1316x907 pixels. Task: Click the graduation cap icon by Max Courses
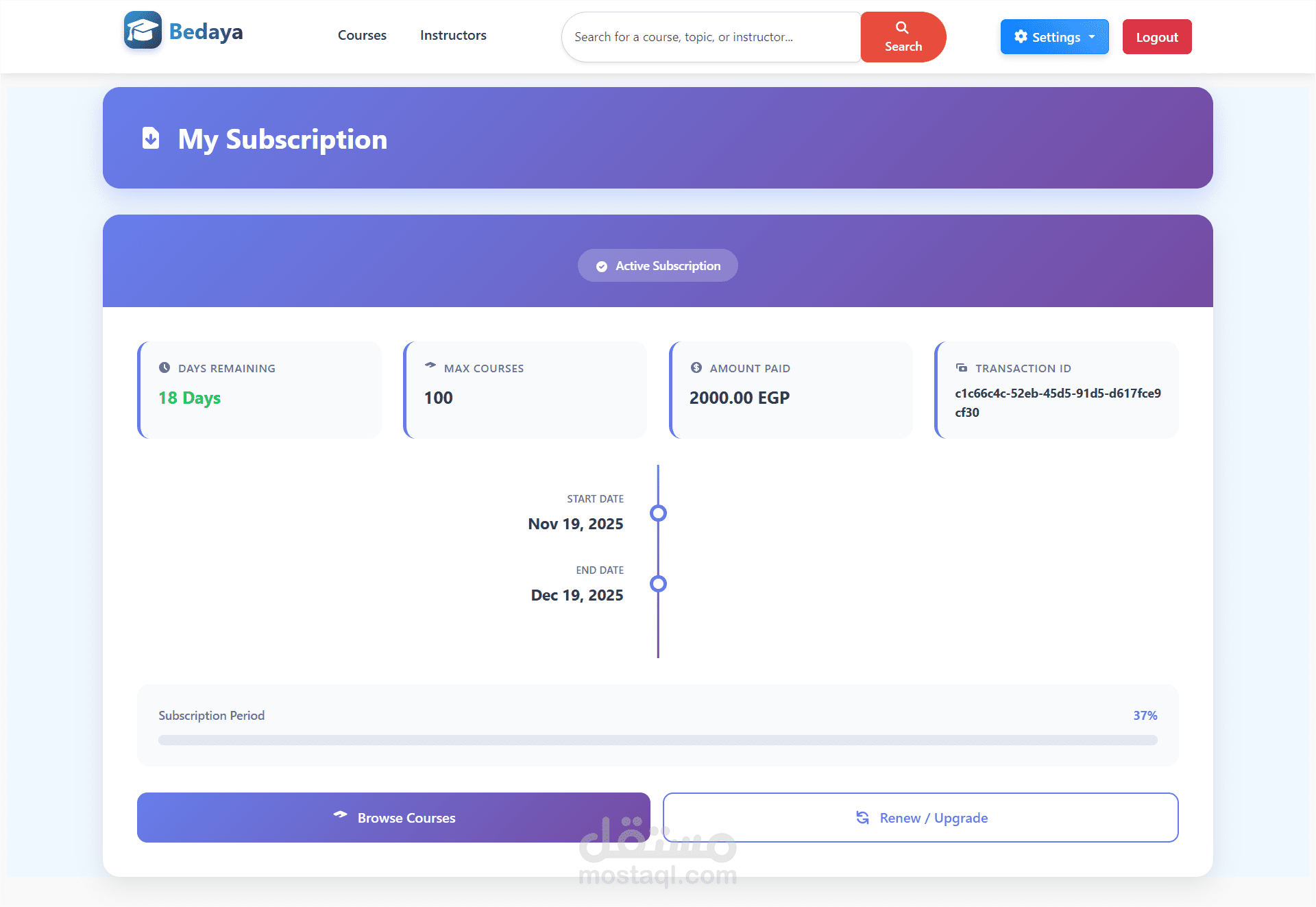pyautogui.click(x=430, y=365)
